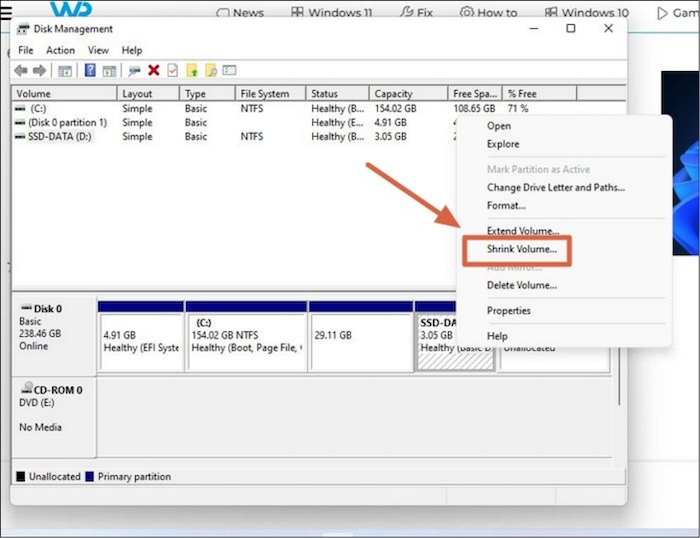Screen dimensions: 700x538
Task: Choose Extend Volume in context menu
Action: click(522, 231)
